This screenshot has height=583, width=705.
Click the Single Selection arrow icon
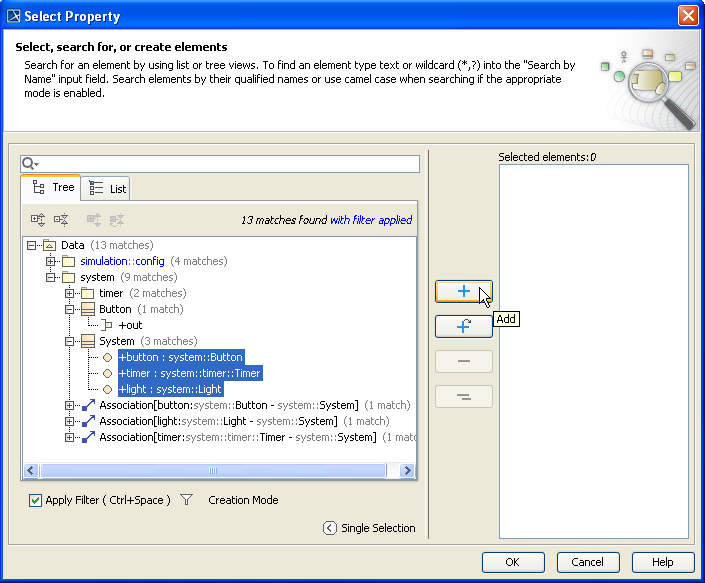point(329,528)
